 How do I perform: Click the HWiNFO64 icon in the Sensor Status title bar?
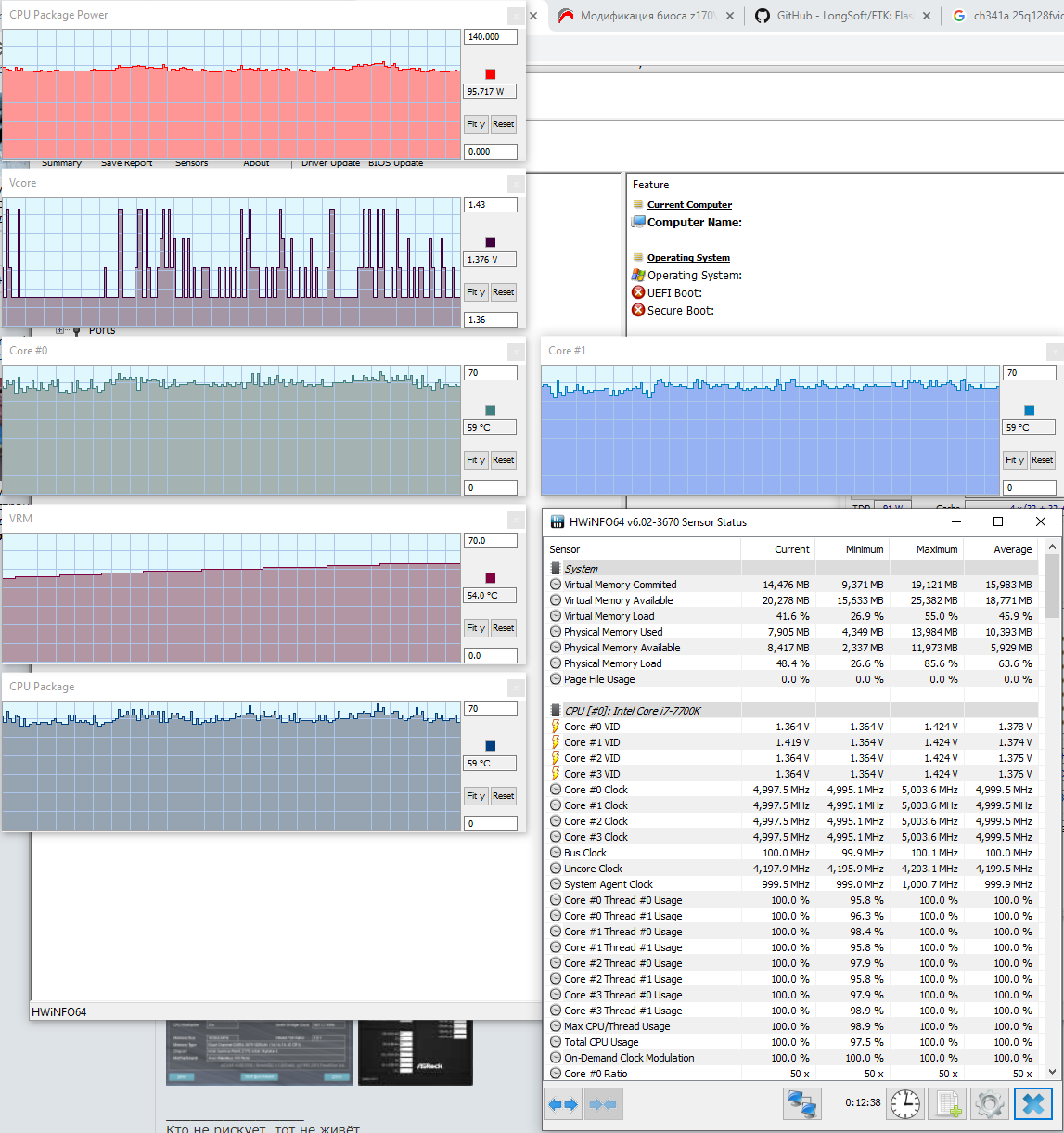coord(558,522)
